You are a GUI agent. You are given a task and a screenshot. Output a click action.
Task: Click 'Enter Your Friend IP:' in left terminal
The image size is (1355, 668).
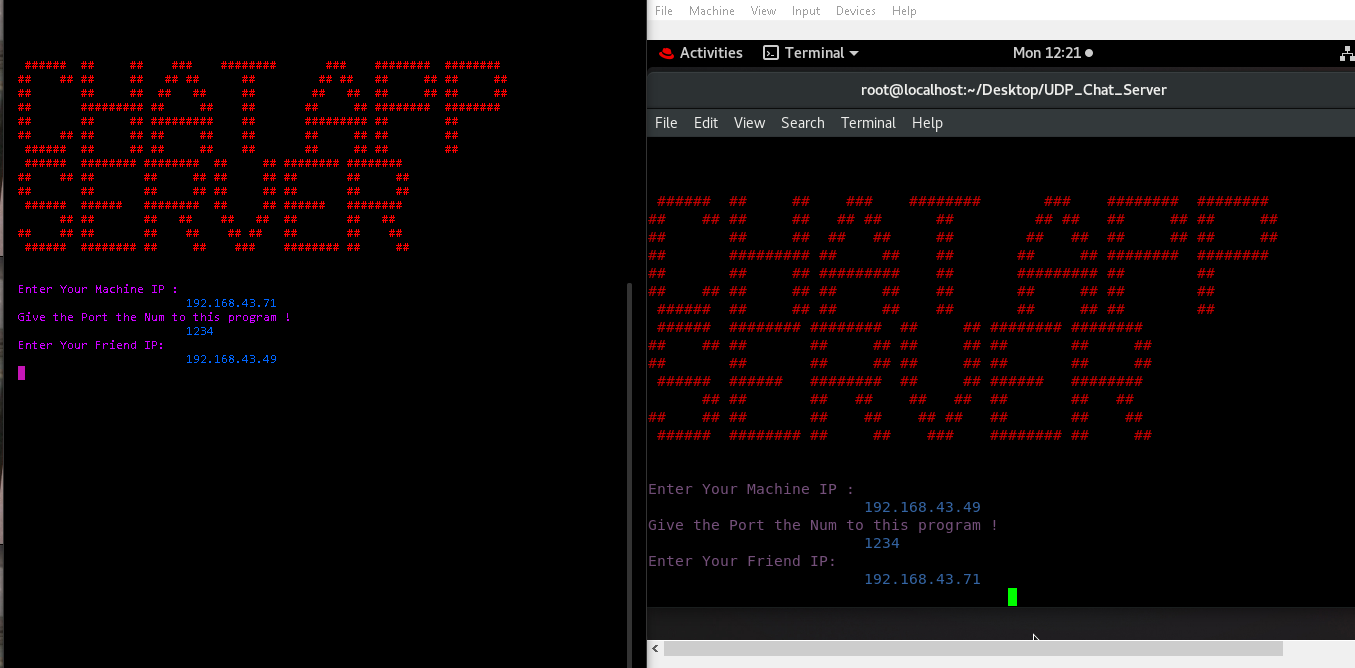click(91, 345)
